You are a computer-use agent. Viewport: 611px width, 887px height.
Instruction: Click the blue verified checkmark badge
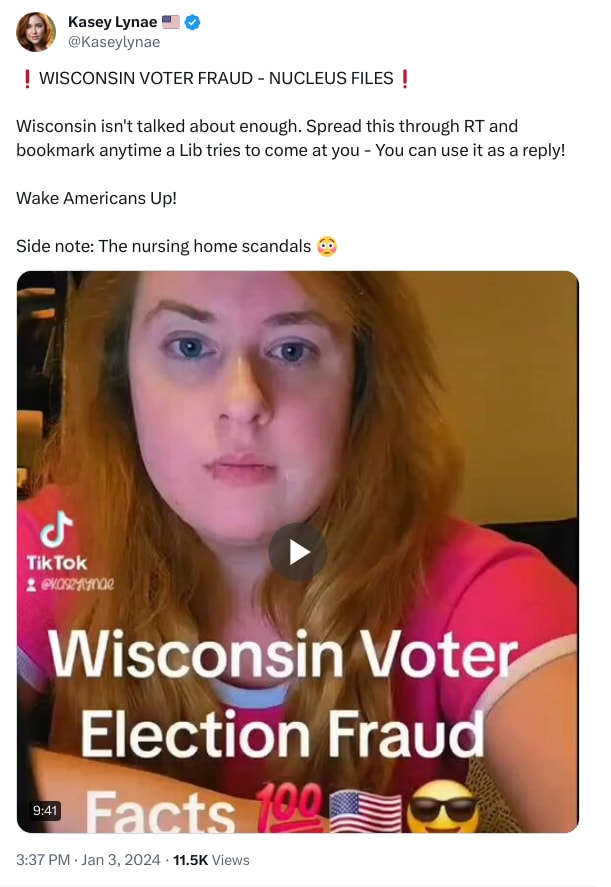[192, 23]
